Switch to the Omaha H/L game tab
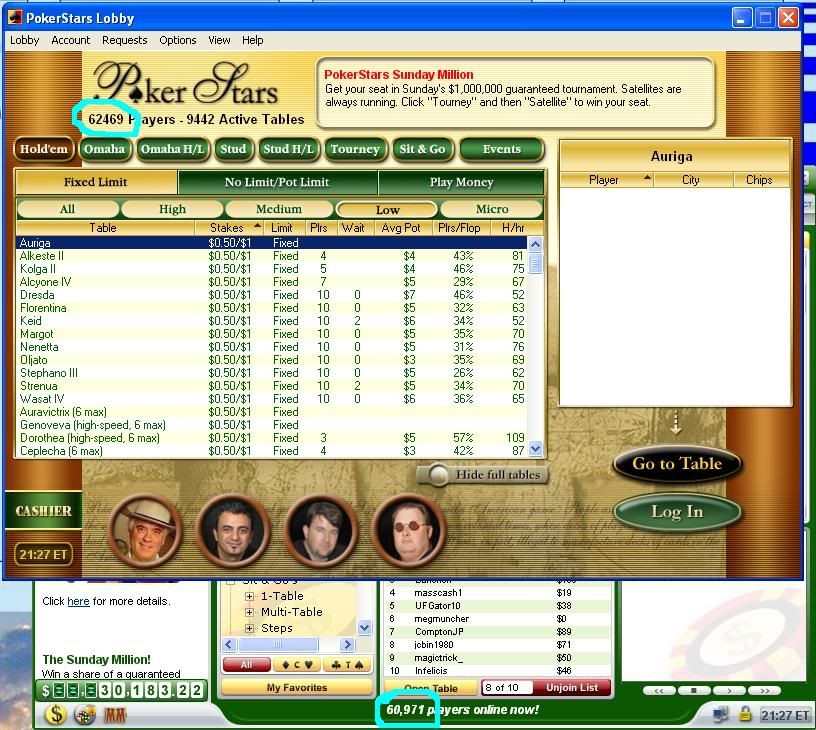Screen dimensions: 816x730 pos(174,149)
